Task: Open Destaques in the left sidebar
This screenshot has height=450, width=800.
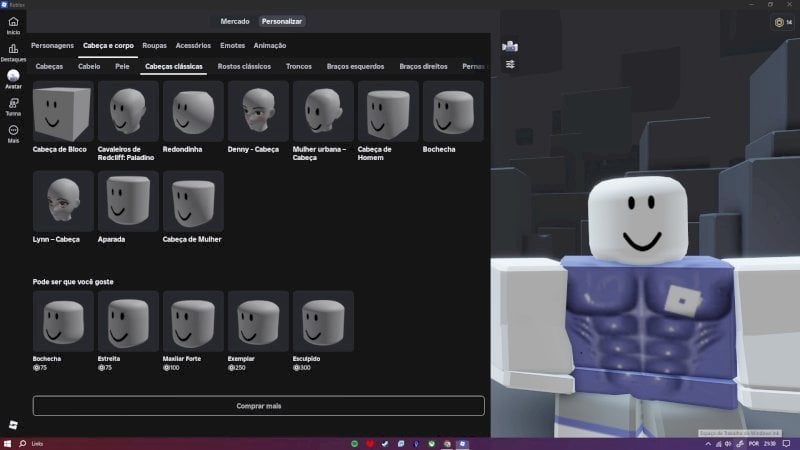Action: pos(13,50)
